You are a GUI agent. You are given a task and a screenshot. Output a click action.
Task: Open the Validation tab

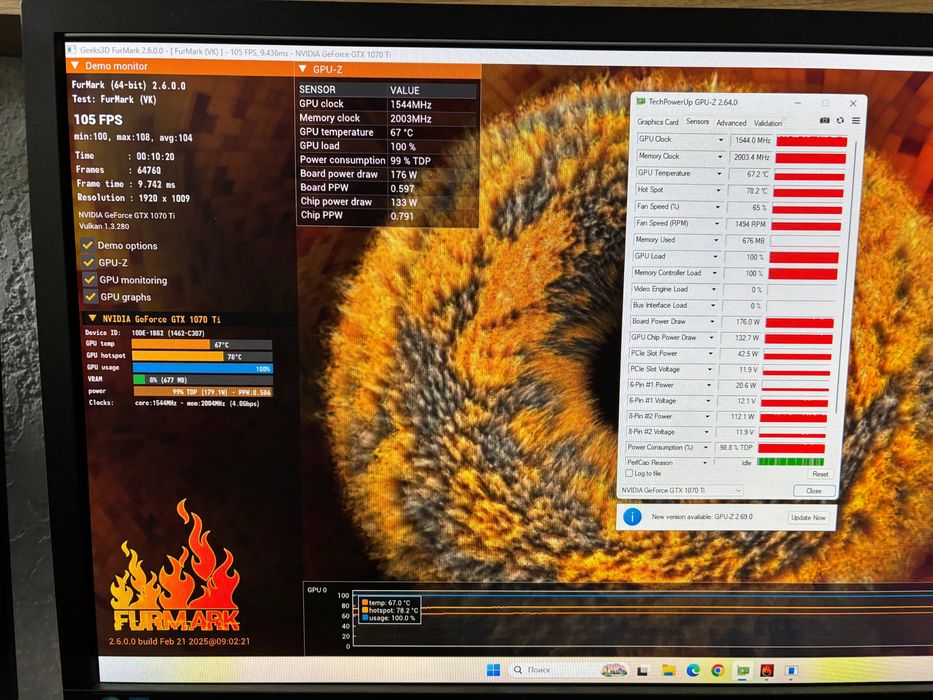point(768,123)
